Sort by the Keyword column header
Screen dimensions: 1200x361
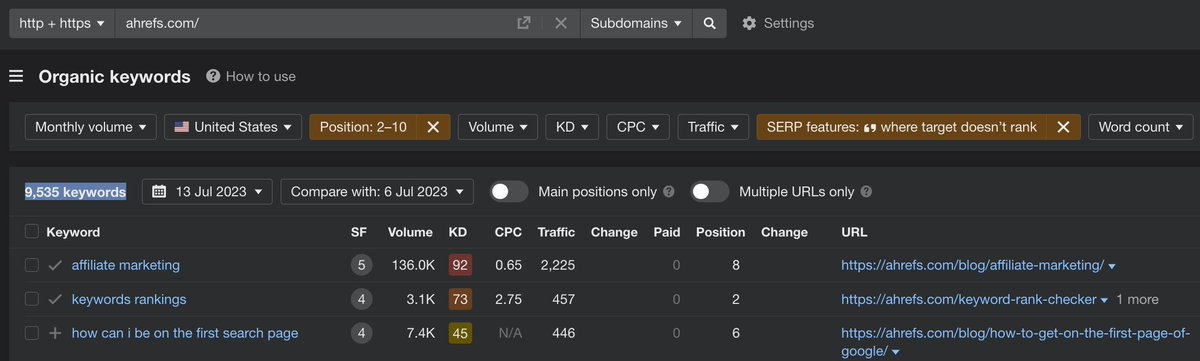[73, 232]
